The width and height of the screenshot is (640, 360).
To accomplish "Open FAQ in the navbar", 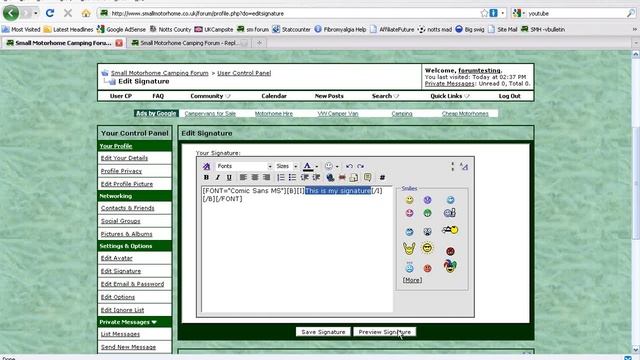I will 158,96.
